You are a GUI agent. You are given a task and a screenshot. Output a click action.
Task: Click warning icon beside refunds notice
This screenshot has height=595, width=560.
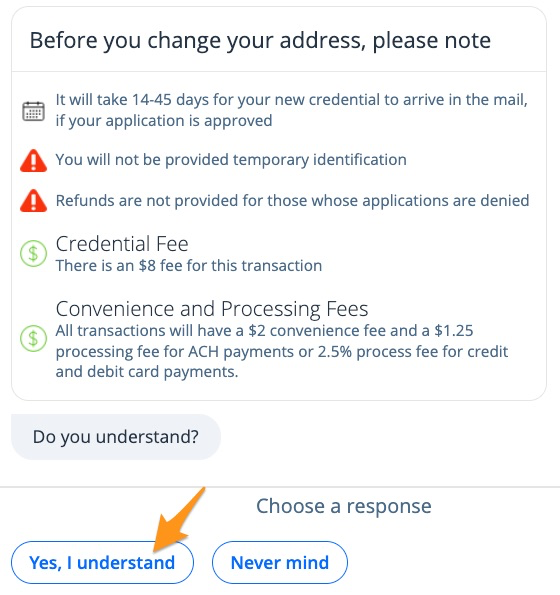[x=33, y=200]
